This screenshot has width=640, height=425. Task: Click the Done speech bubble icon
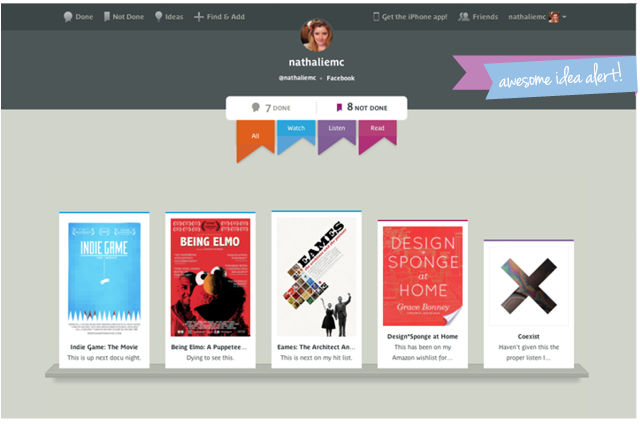click(x=67, y=17)
